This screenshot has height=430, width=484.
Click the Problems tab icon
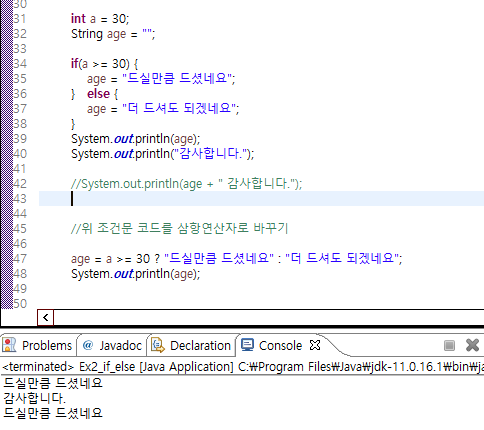[9, 345]
